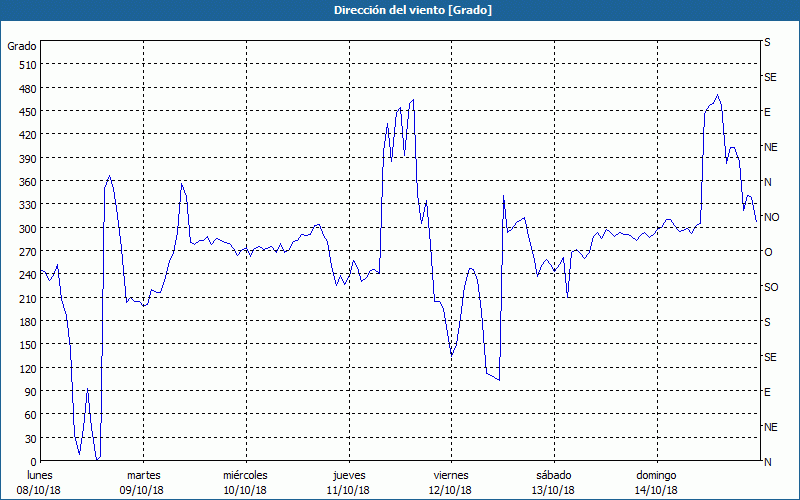Click the "sábado" day label
This screenshot has width=800, height=500.
click(x=554, y=475)
